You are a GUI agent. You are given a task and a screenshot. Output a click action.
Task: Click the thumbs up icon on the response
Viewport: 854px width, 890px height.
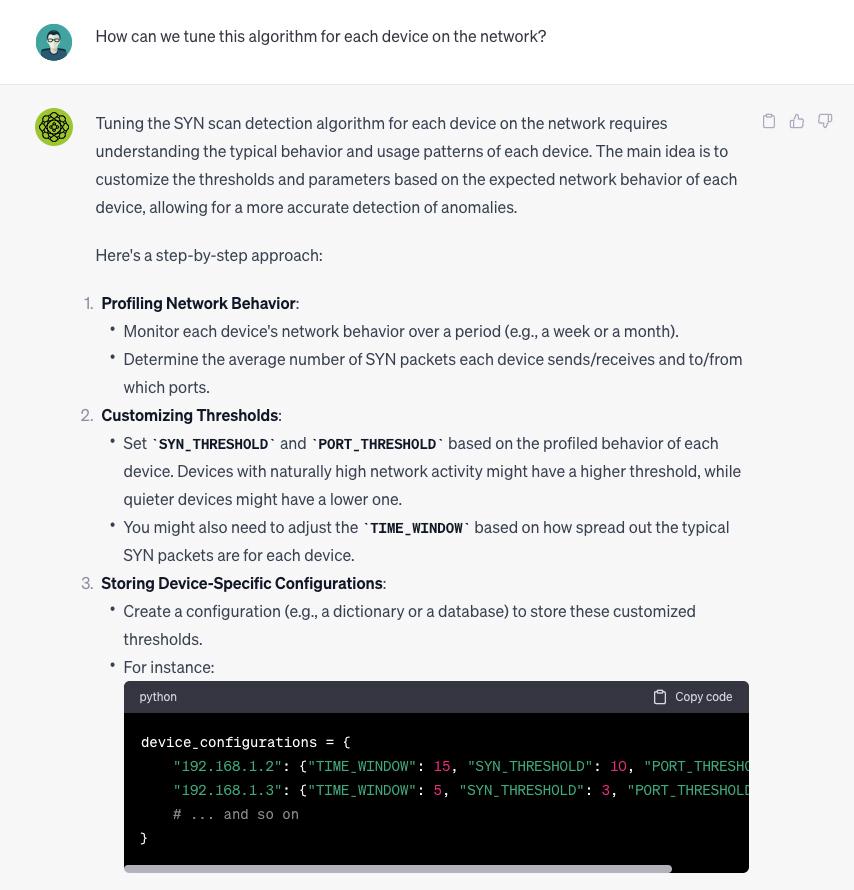797,121
